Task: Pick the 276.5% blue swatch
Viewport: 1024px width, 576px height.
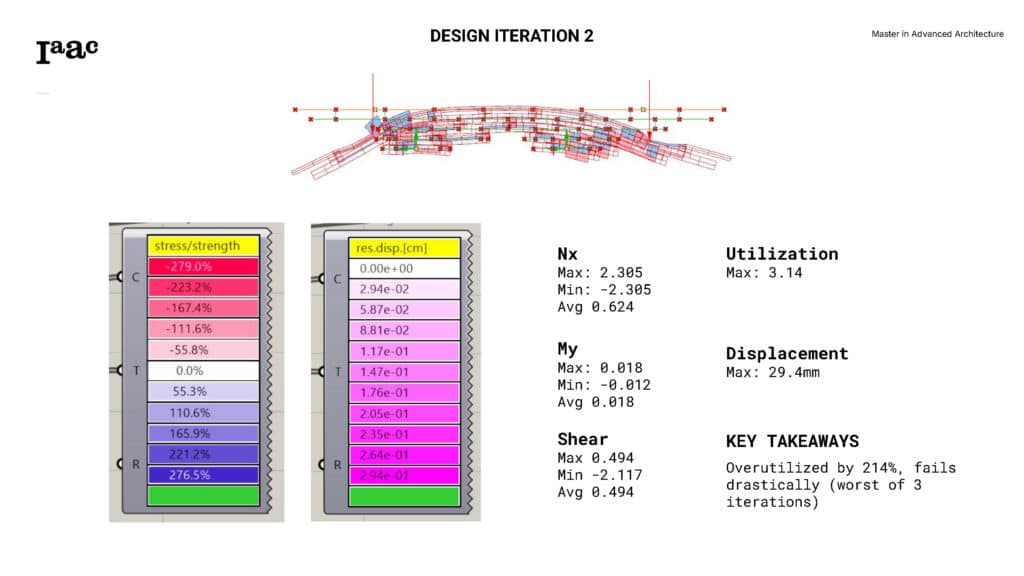Action: [203, 475]
